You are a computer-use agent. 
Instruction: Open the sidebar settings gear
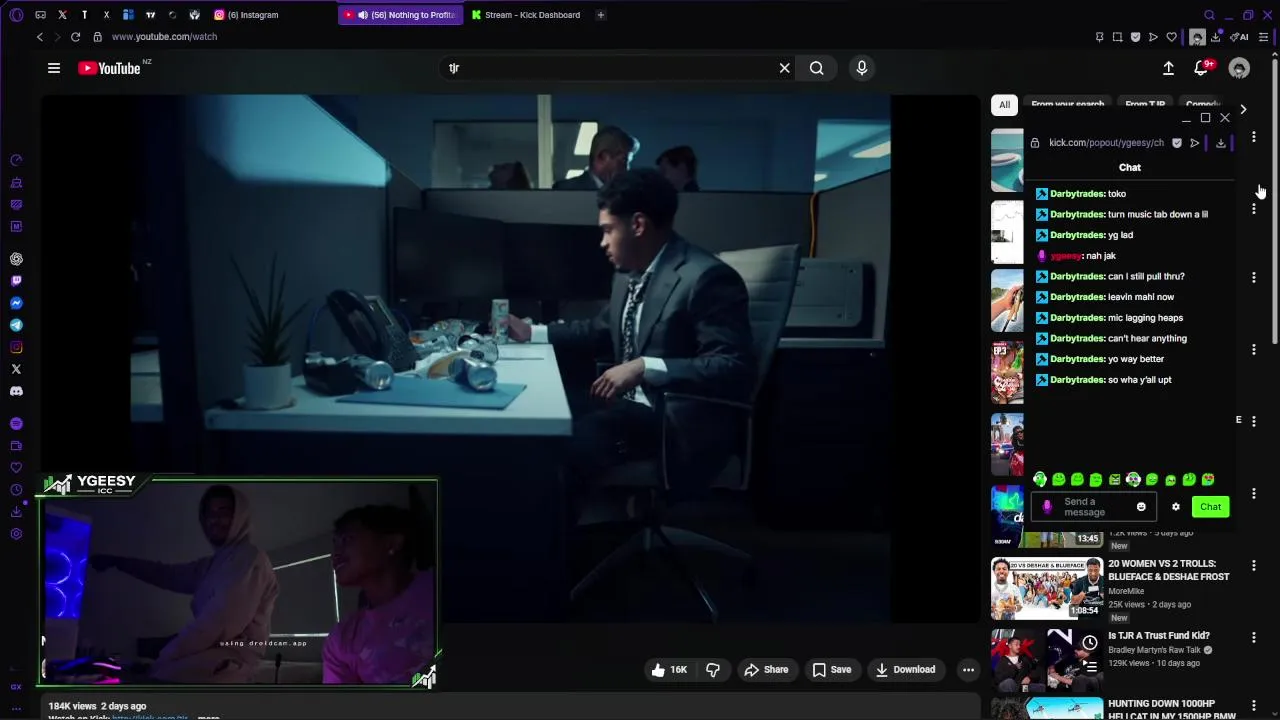(x=16, y=534)
